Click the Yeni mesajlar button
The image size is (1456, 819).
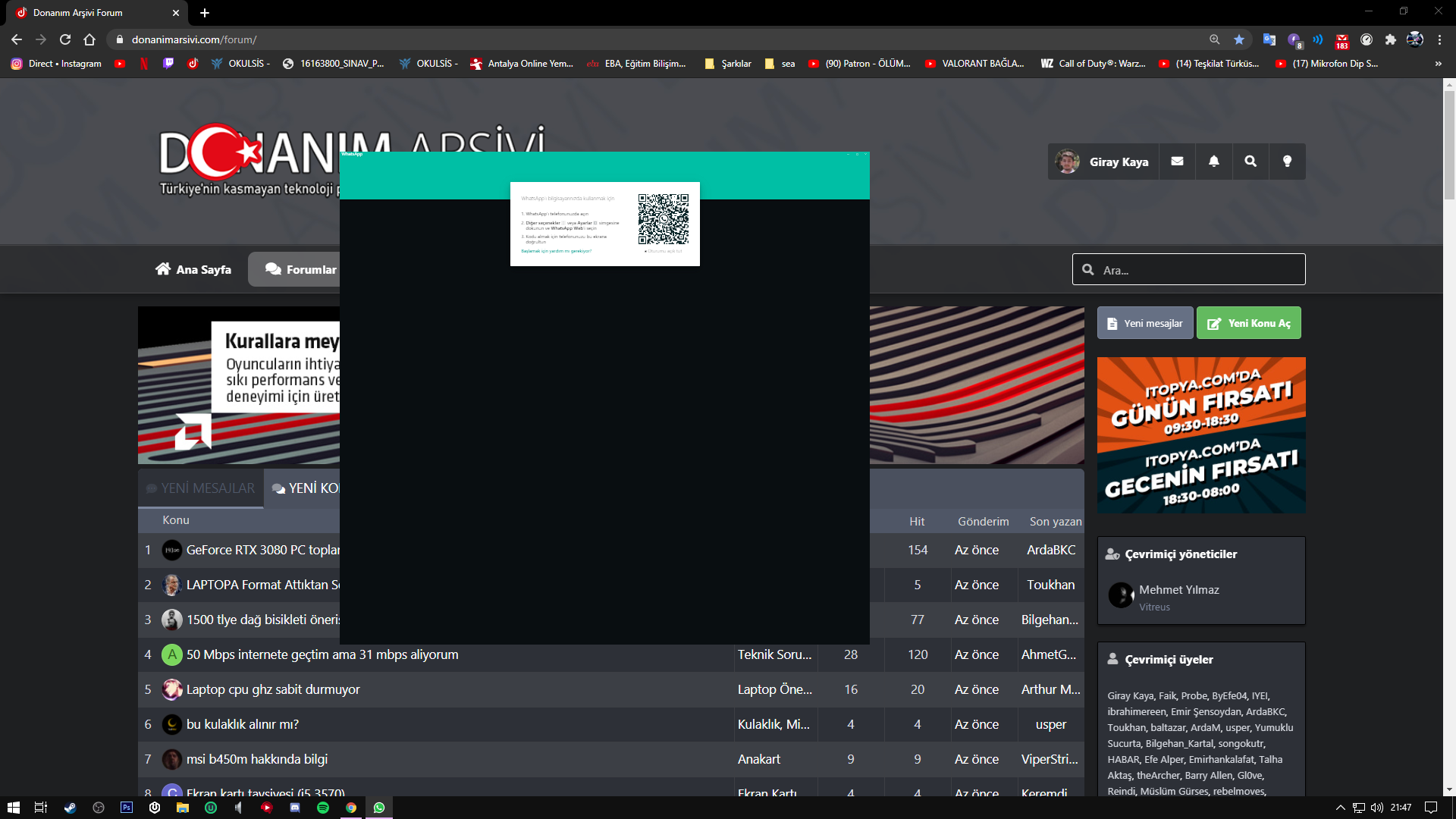(1144, 323)
